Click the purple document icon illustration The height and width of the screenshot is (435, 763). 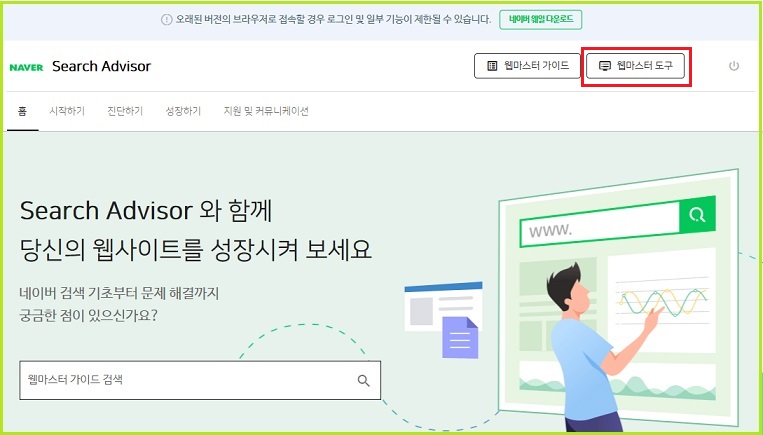[460, 337]
